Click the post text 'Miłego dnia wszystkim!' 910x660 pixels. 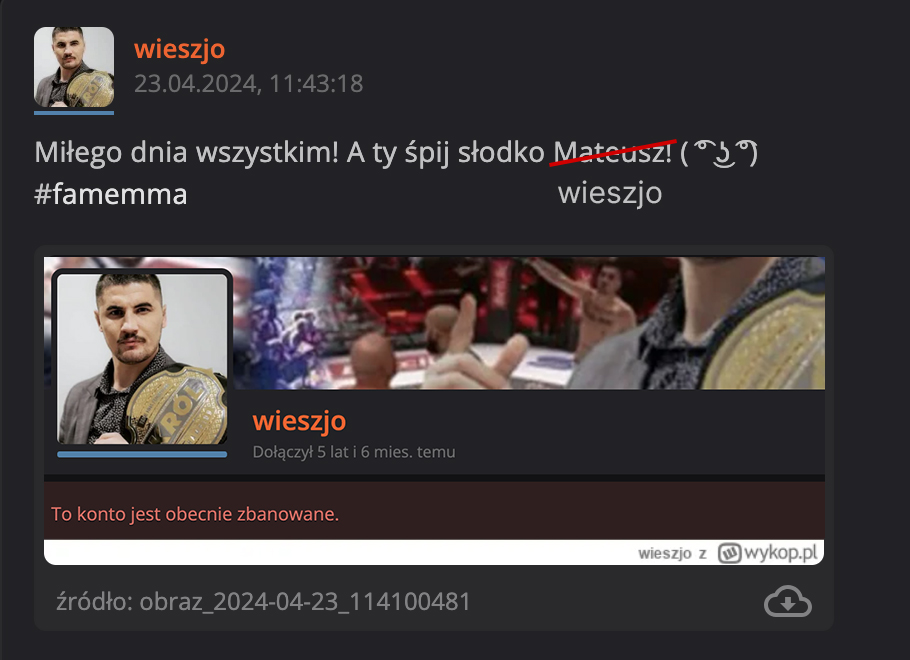[x=186, y=153]
